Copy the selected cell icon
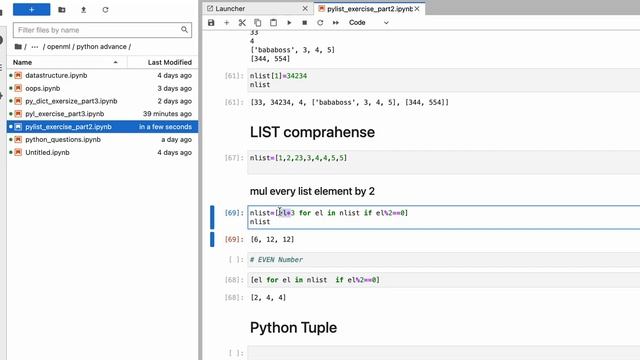 pos(258,22)
